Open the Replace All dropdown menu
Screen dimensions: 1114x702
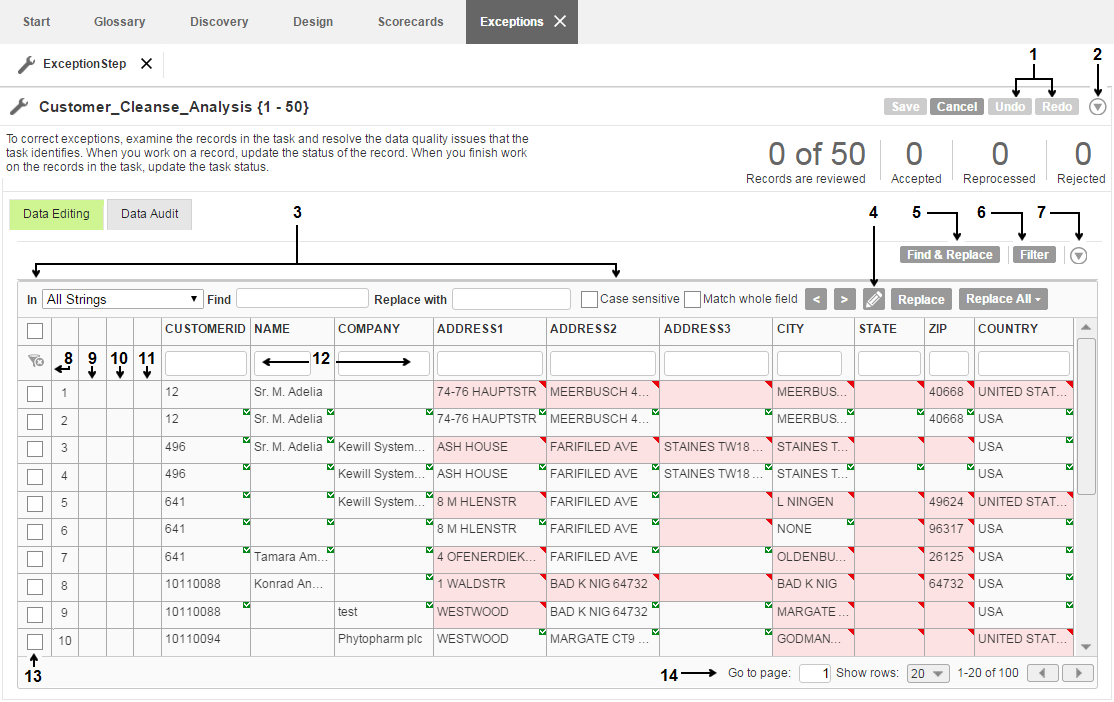tap(1002, 299)
